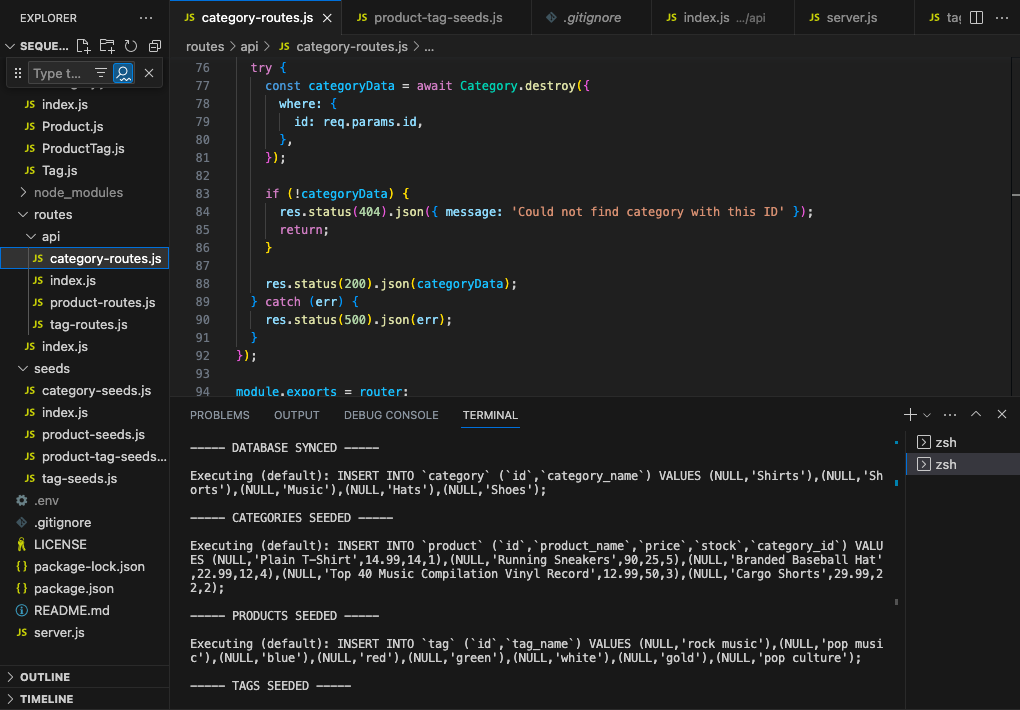Maximize the terminal panel
This screenshot has width=1020, height=710.
click(974, 414)
